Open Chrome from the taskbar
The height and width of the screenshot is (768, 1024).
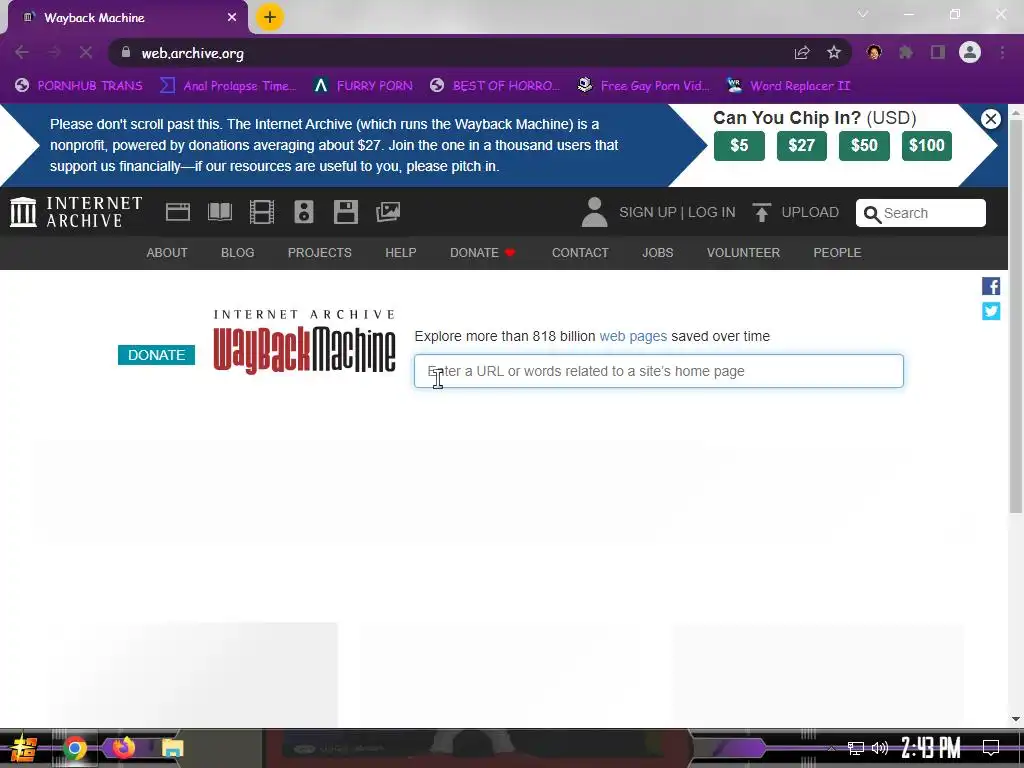[74, 748]
